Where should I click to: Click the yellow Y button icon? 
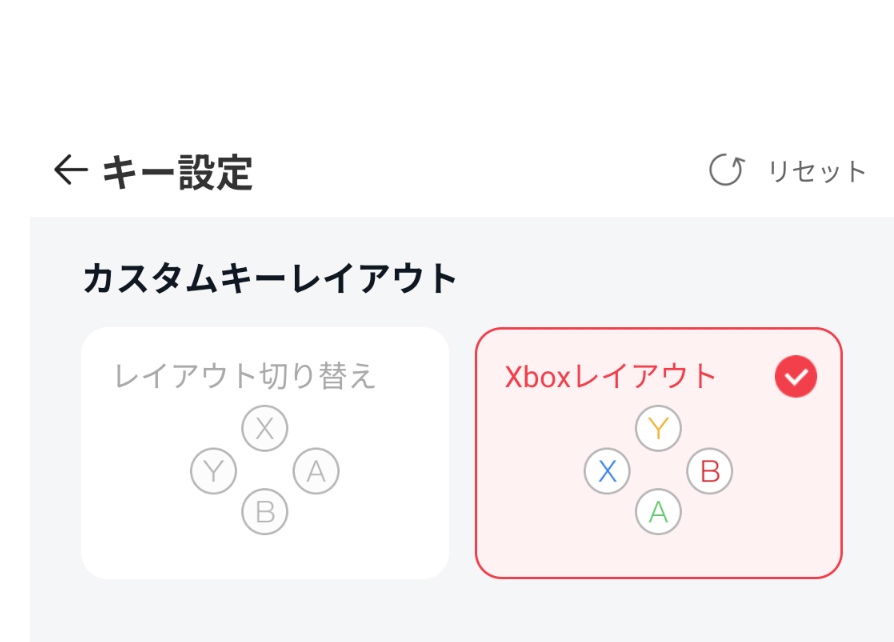tap(658, 429)
